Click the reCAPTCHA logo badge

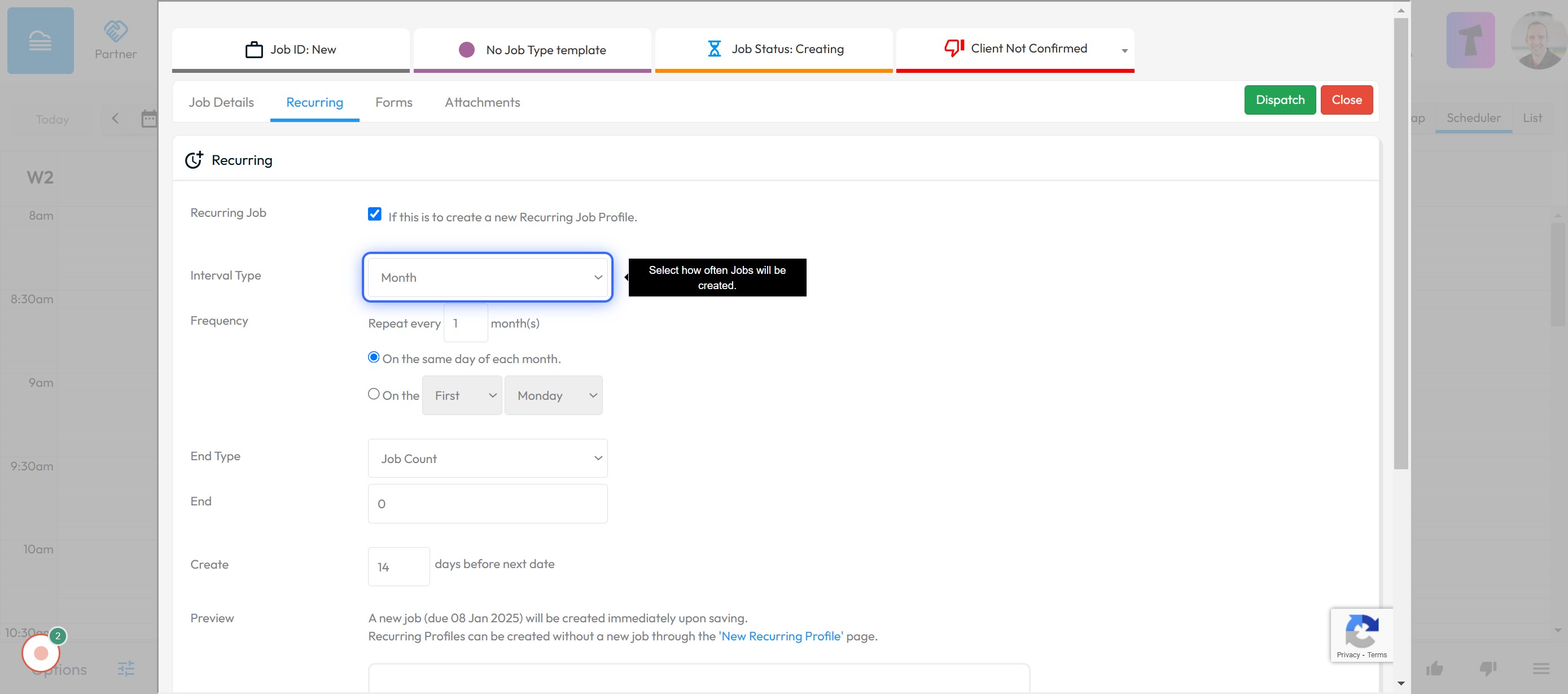tap(1361, 631)
